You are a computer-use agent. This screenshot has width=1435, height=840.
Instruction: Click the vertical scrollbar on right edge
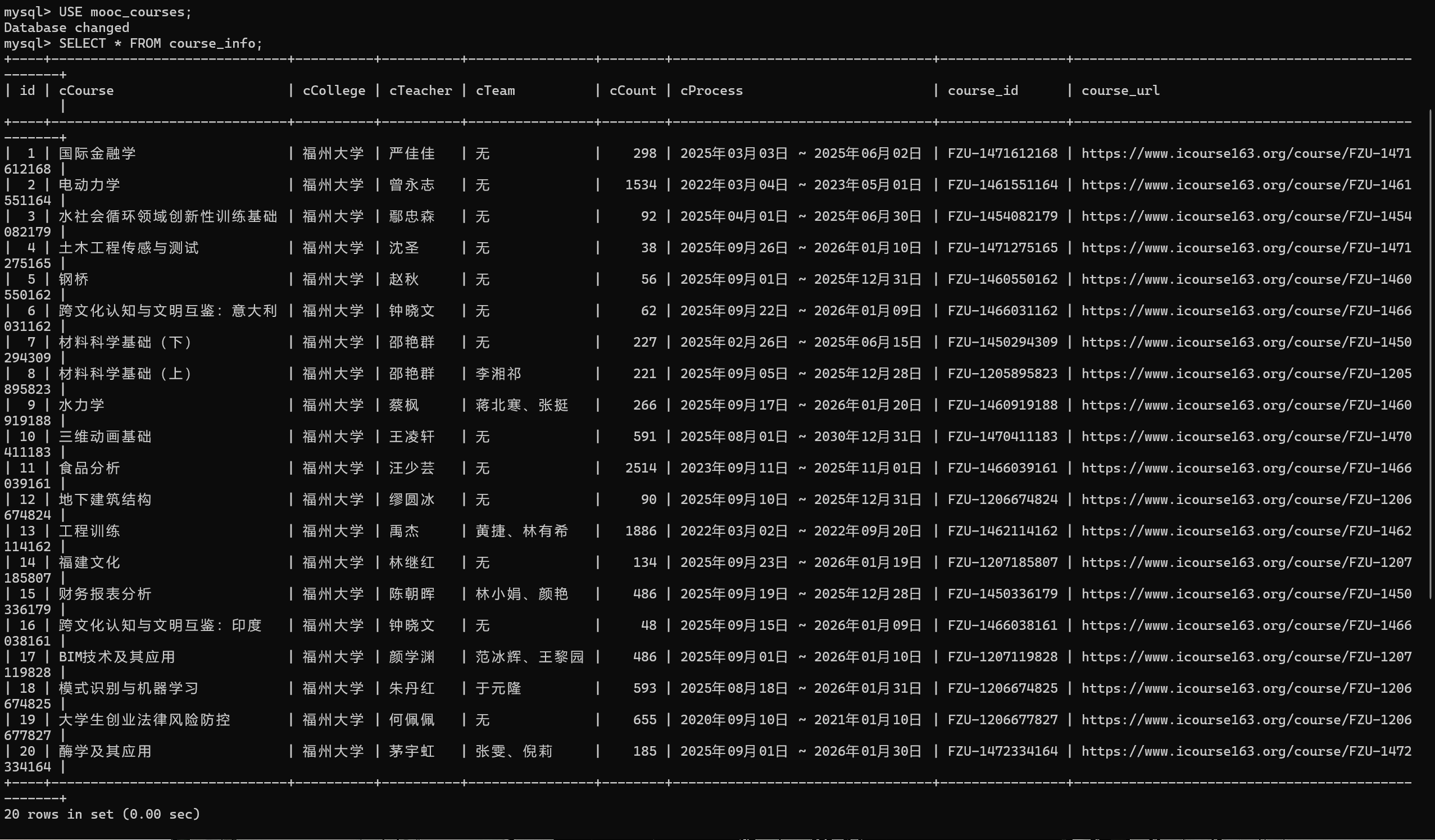[1430, 353]
